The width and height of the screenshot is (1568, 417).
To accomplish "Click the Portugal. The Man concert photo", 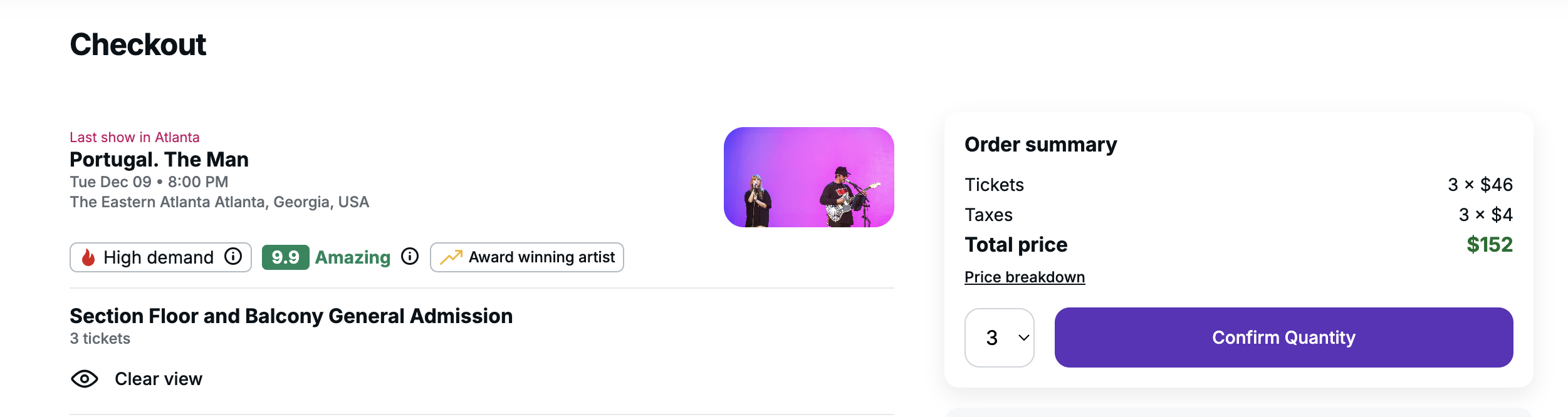I will click(x=808, y=177).
